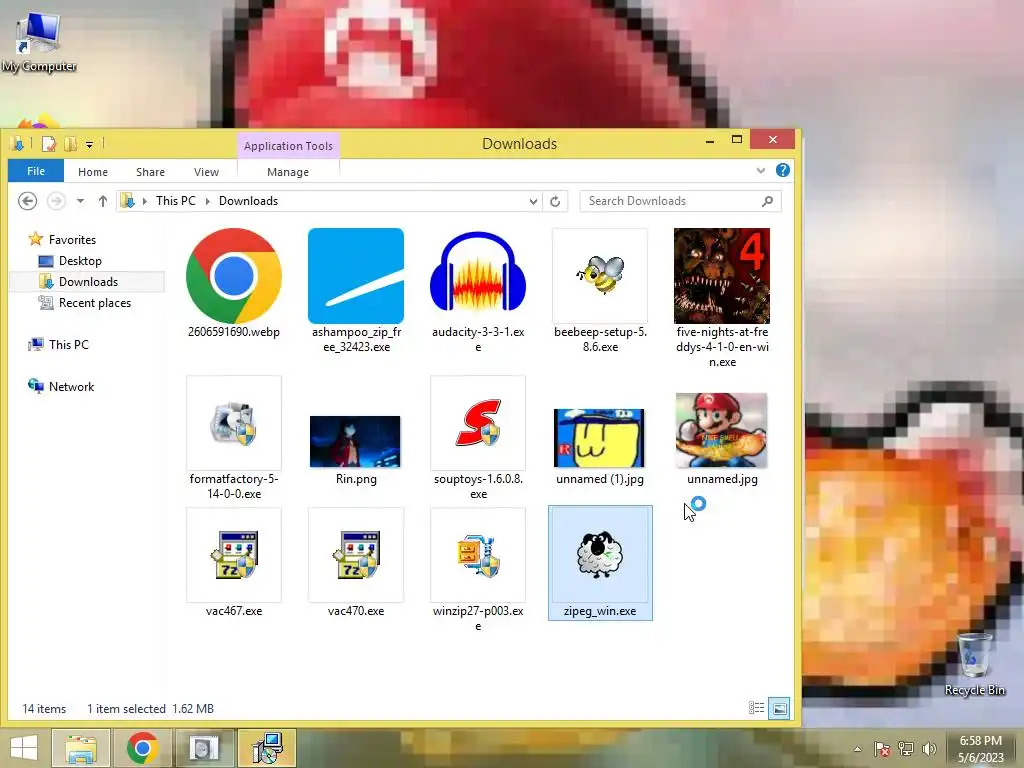Select the vac470.exe file icon
Screen dimensions: 1024x768
[356, 555]
